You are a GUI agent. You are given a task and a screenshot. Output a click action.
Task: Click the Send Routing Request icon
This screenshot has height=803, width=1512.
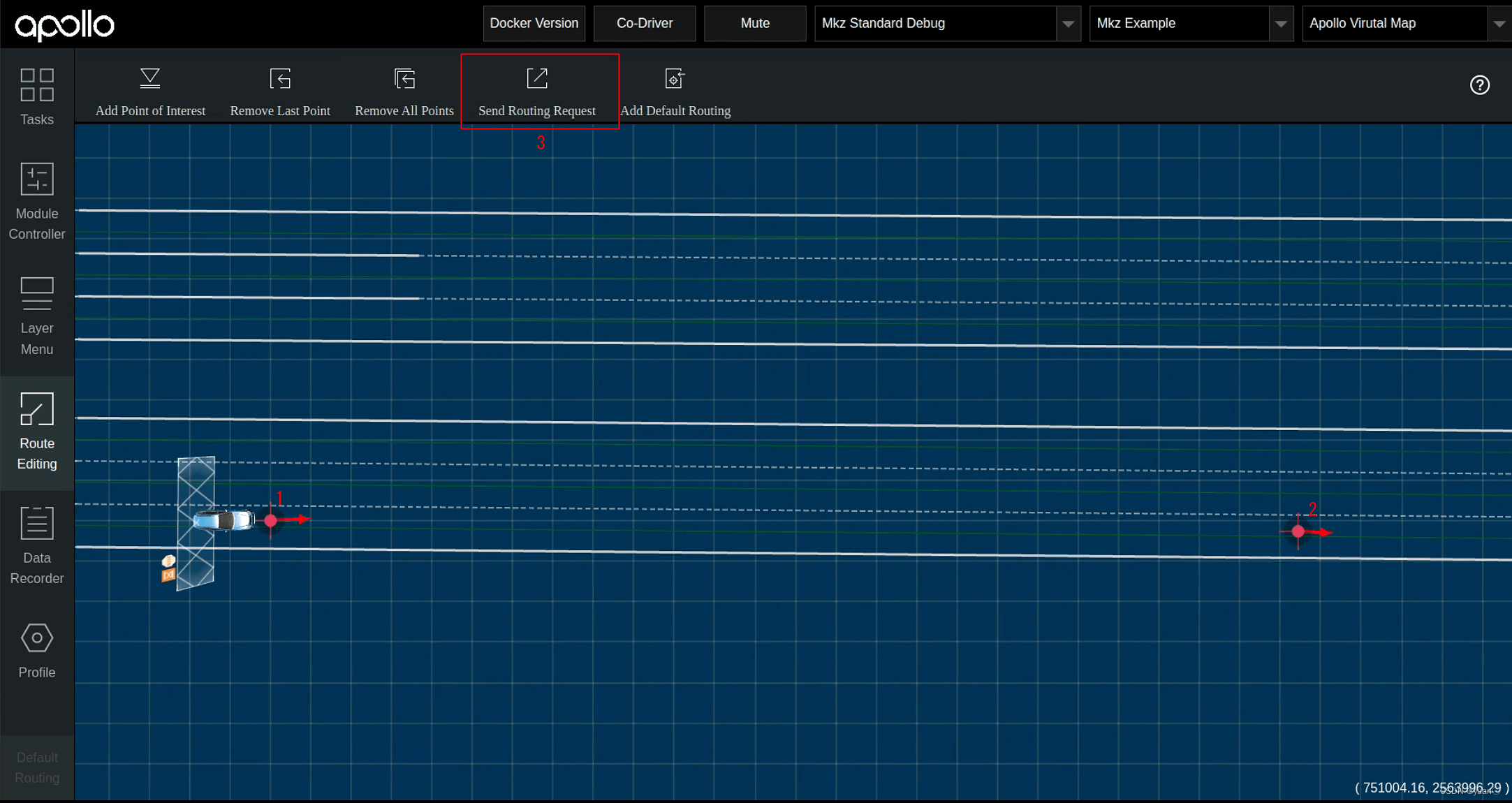pos(537,79)
